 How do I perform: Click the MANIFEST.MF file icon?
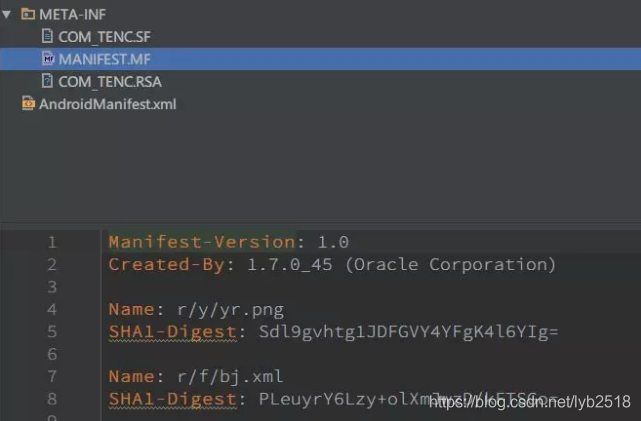[x=47, y=58]
